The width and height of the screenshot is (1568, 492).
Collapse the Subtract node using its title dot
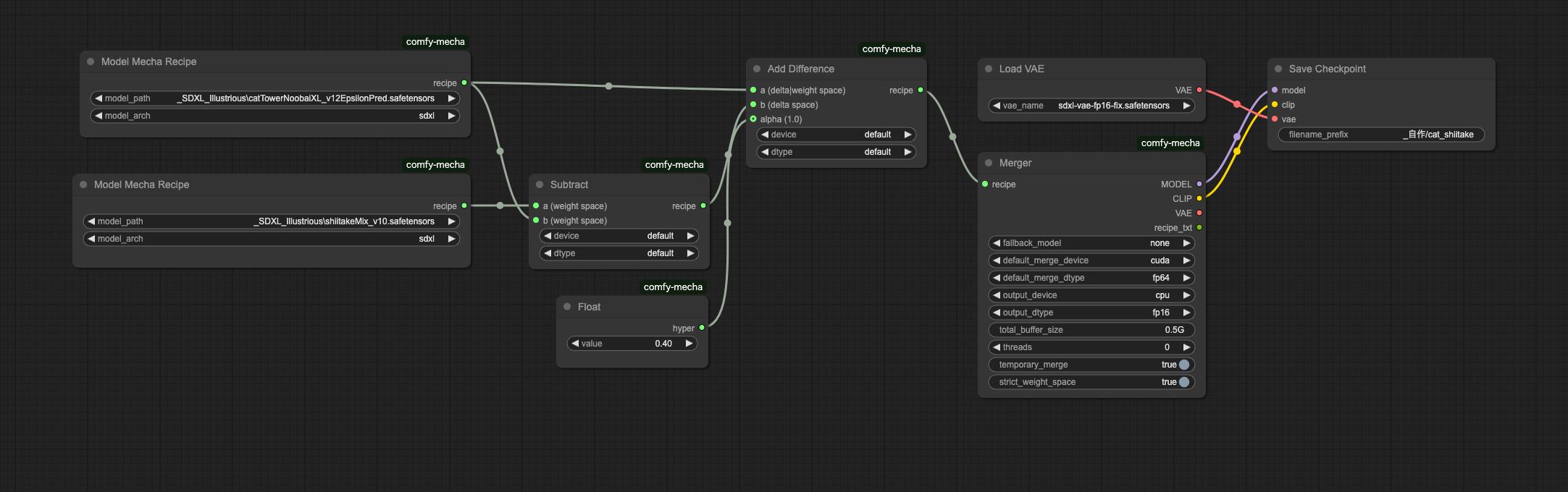tap(540, 184)
